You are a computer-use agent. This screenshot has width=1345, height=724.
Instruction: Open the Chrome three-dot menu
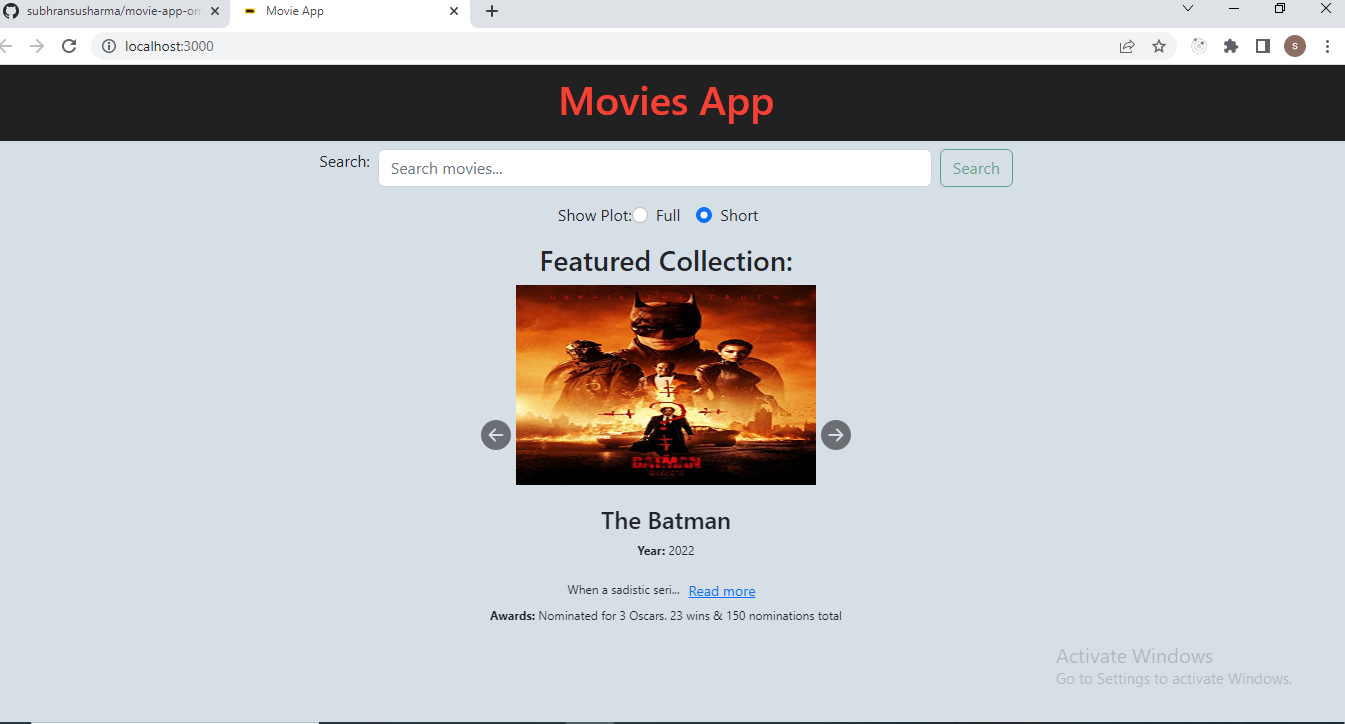point(1327,46)
